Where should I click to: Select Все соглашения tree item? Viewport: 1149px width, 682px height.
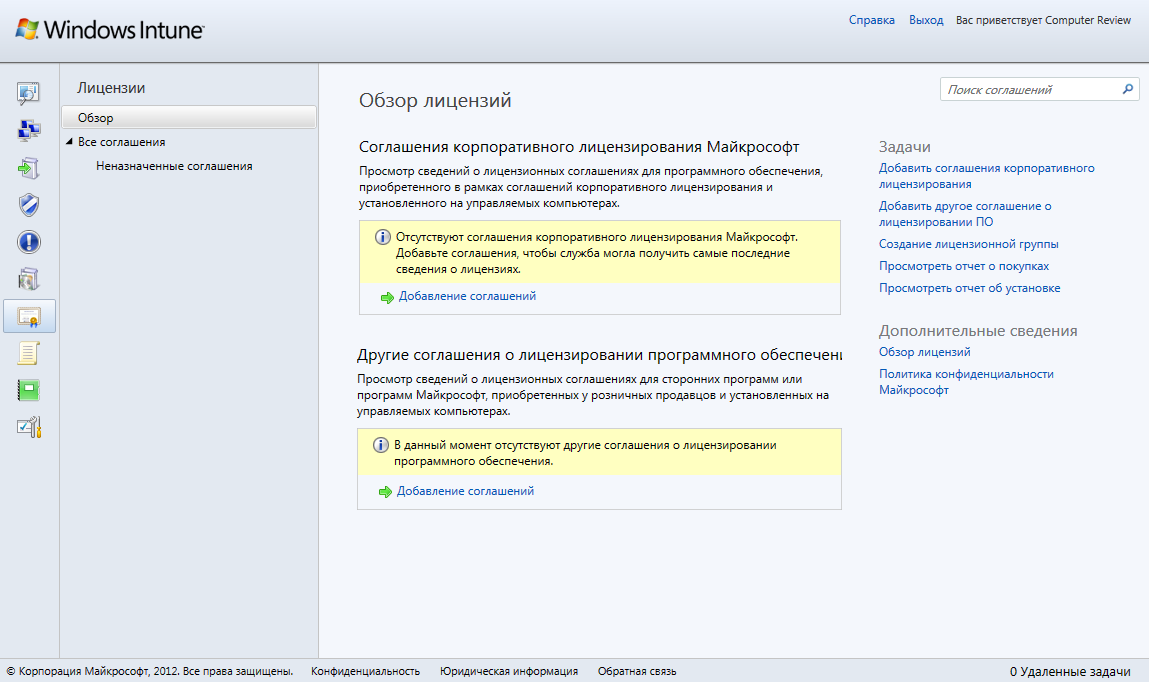122,142
